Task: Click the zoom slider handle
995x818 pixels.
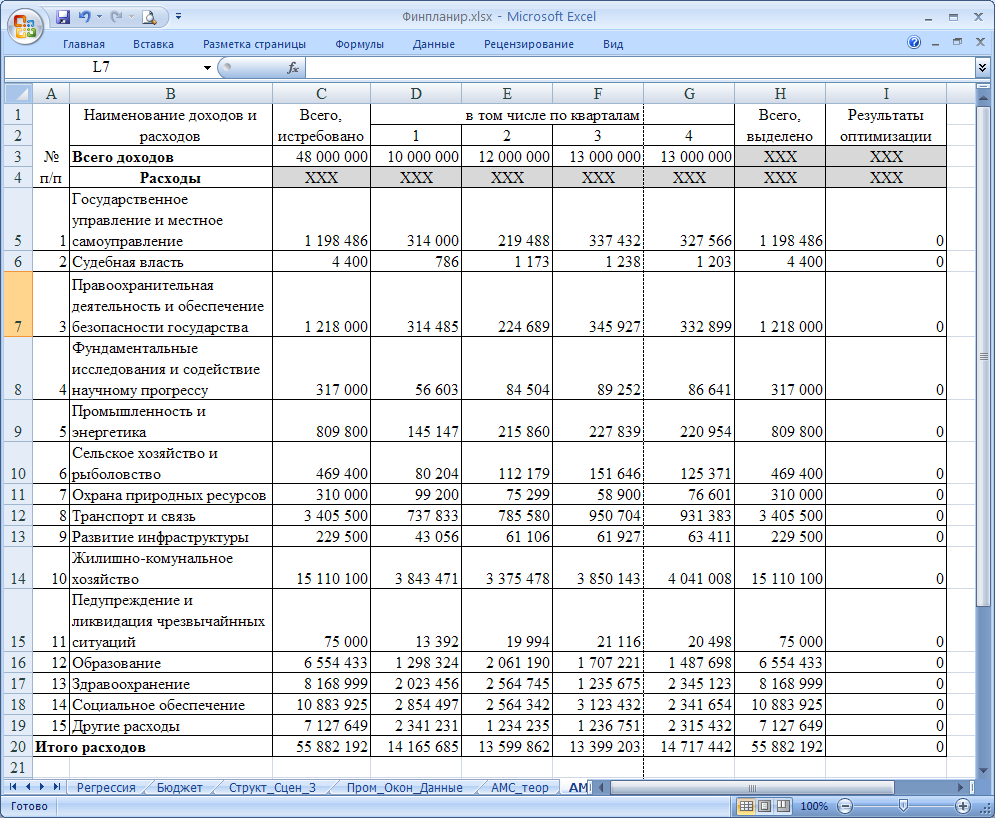Action: [903, 806]
